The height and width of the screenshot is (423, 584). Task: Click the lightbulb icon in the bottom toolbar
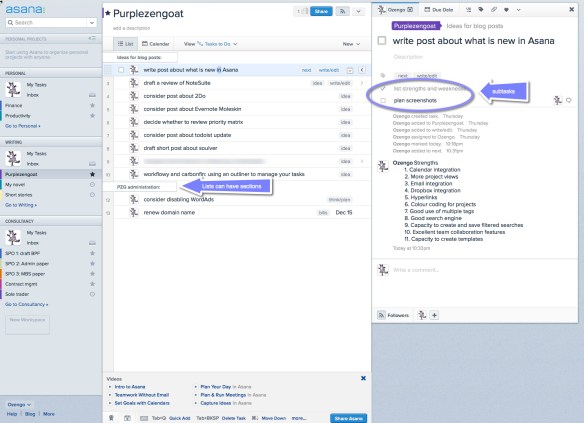click(111, 418)
